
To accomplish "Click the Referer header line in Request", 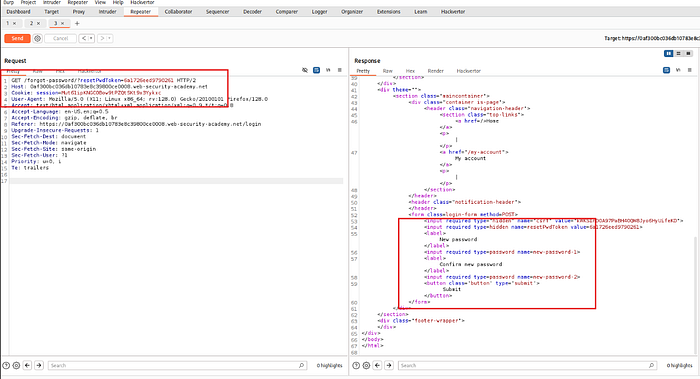I will click(136, 124).
